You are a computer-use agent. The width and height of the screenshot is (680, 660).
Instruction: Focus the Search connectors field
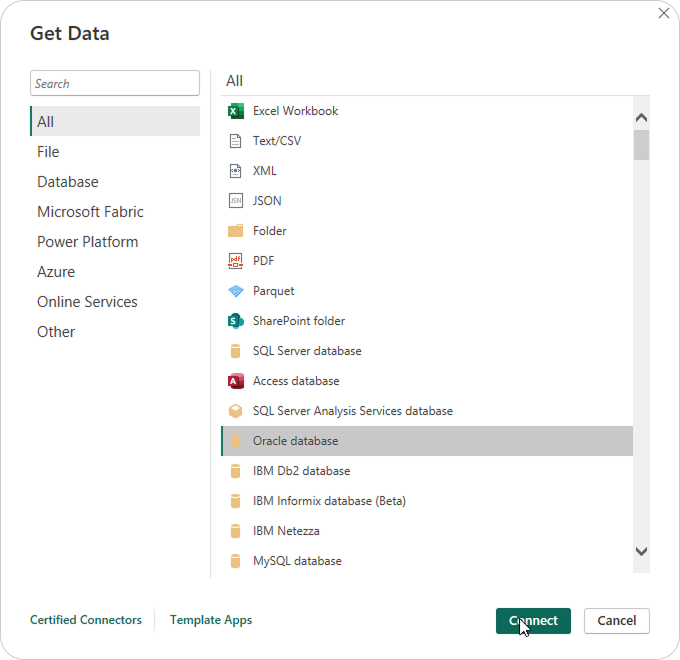[115, 84]
